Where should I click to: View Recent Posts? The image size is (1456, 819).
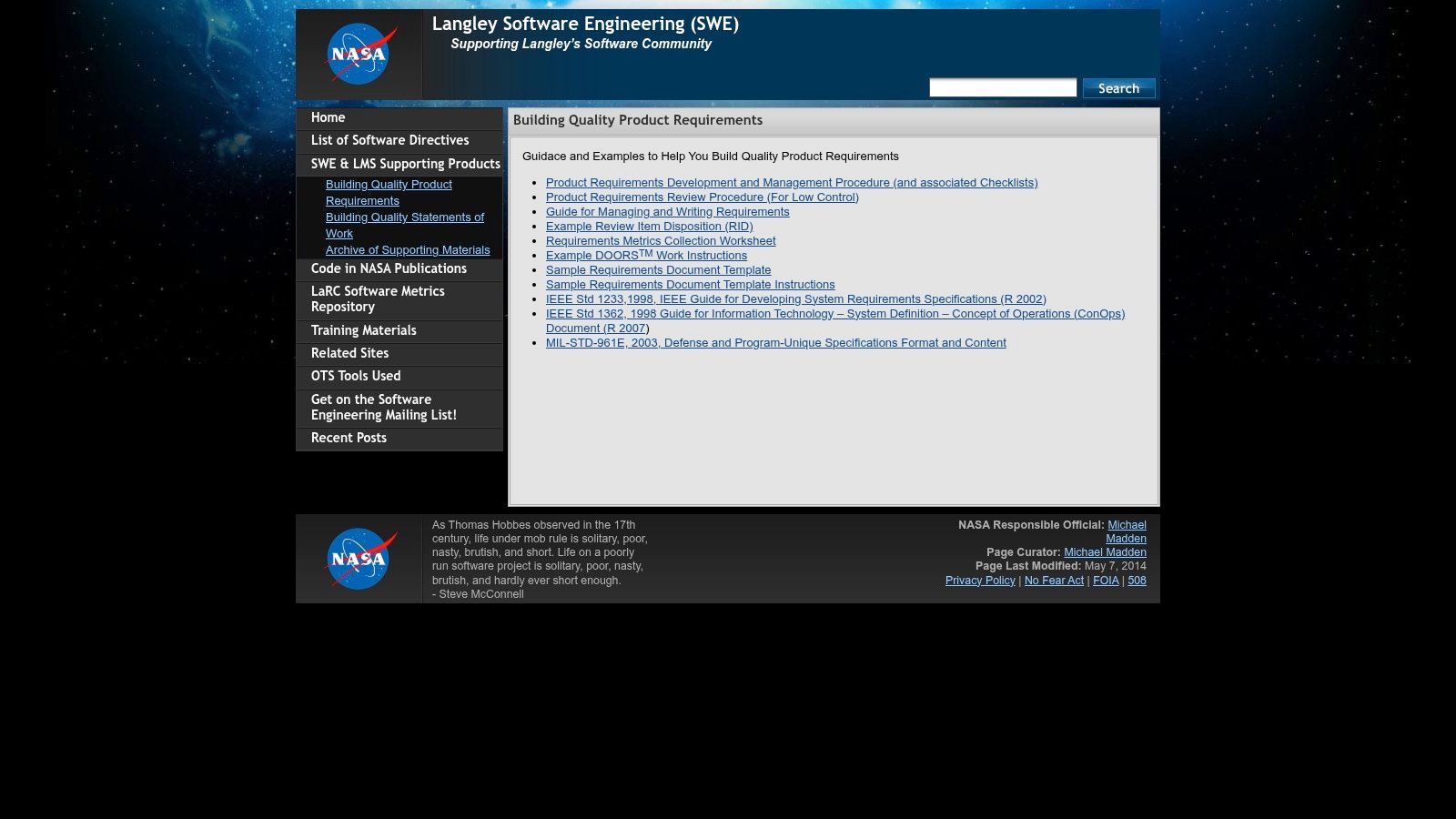click(399, 439)
